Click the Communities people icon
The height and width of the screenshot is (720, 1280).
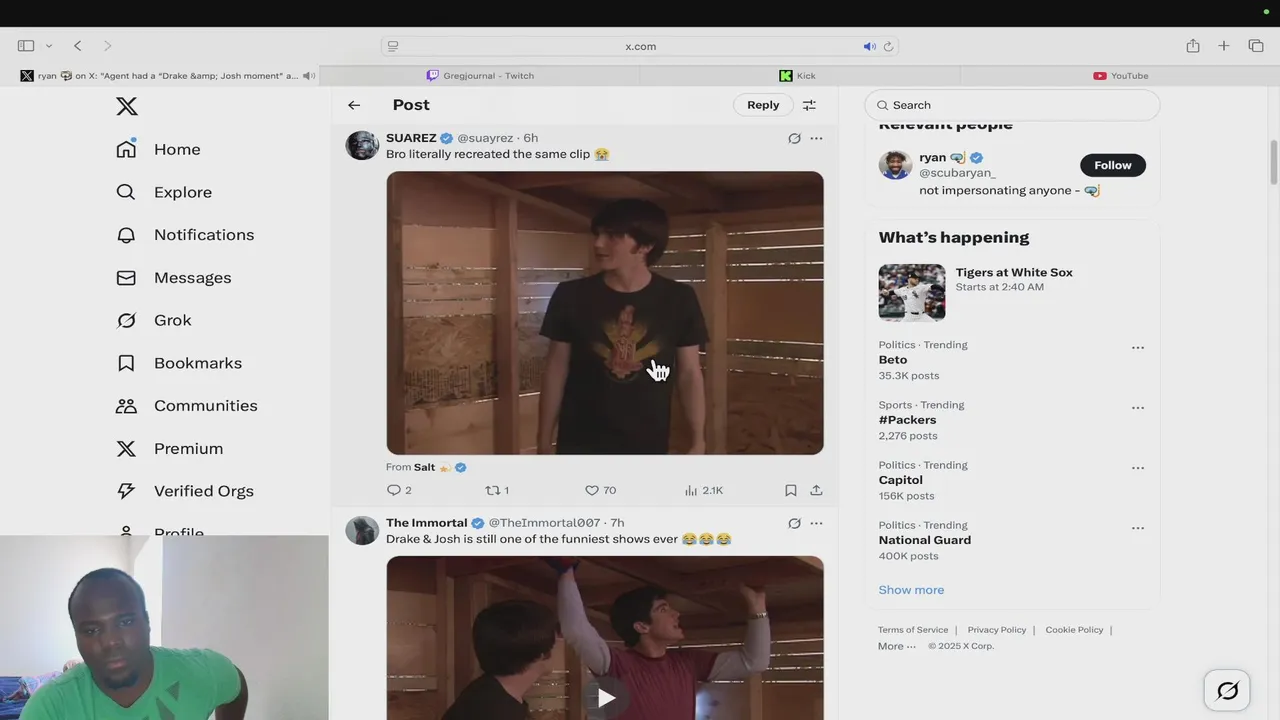coord(126,406)
